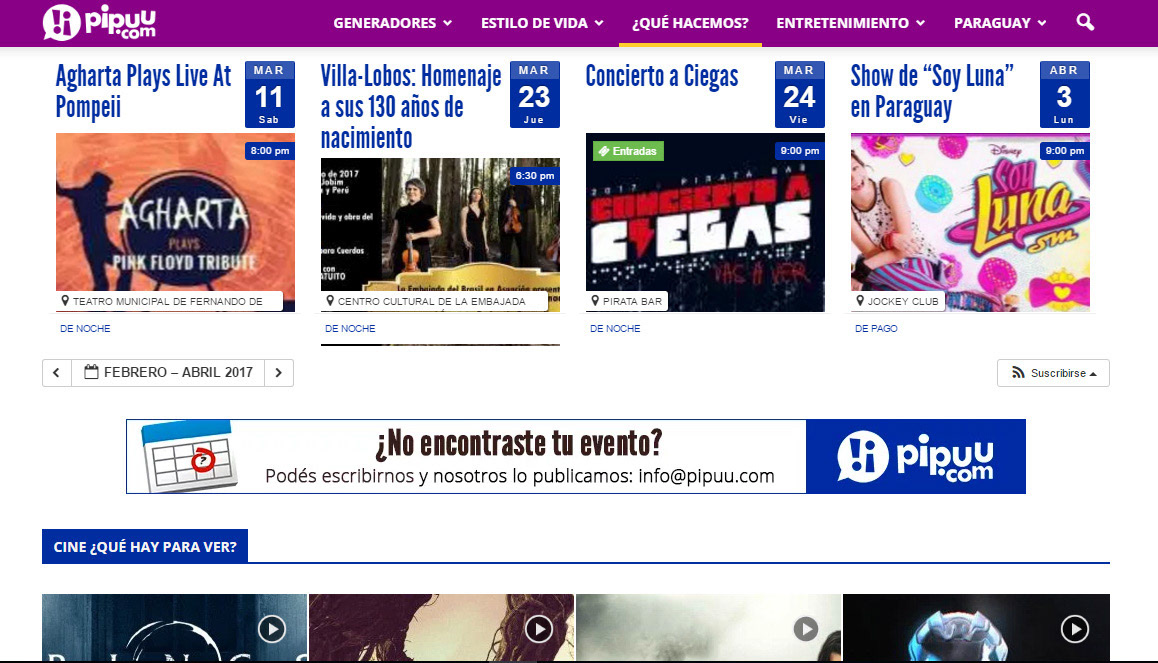Click the 8:00 pm time on Agharta
The height and width of the screenshot is (663, 1158).
270,151
